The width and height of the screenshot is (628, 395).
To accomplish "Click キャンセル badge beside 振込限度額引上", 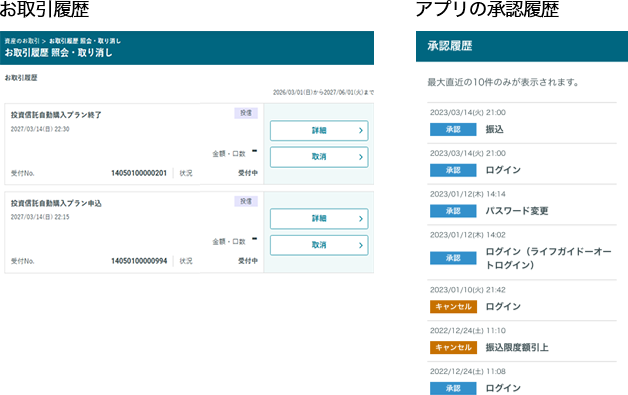I will [453, 347].
